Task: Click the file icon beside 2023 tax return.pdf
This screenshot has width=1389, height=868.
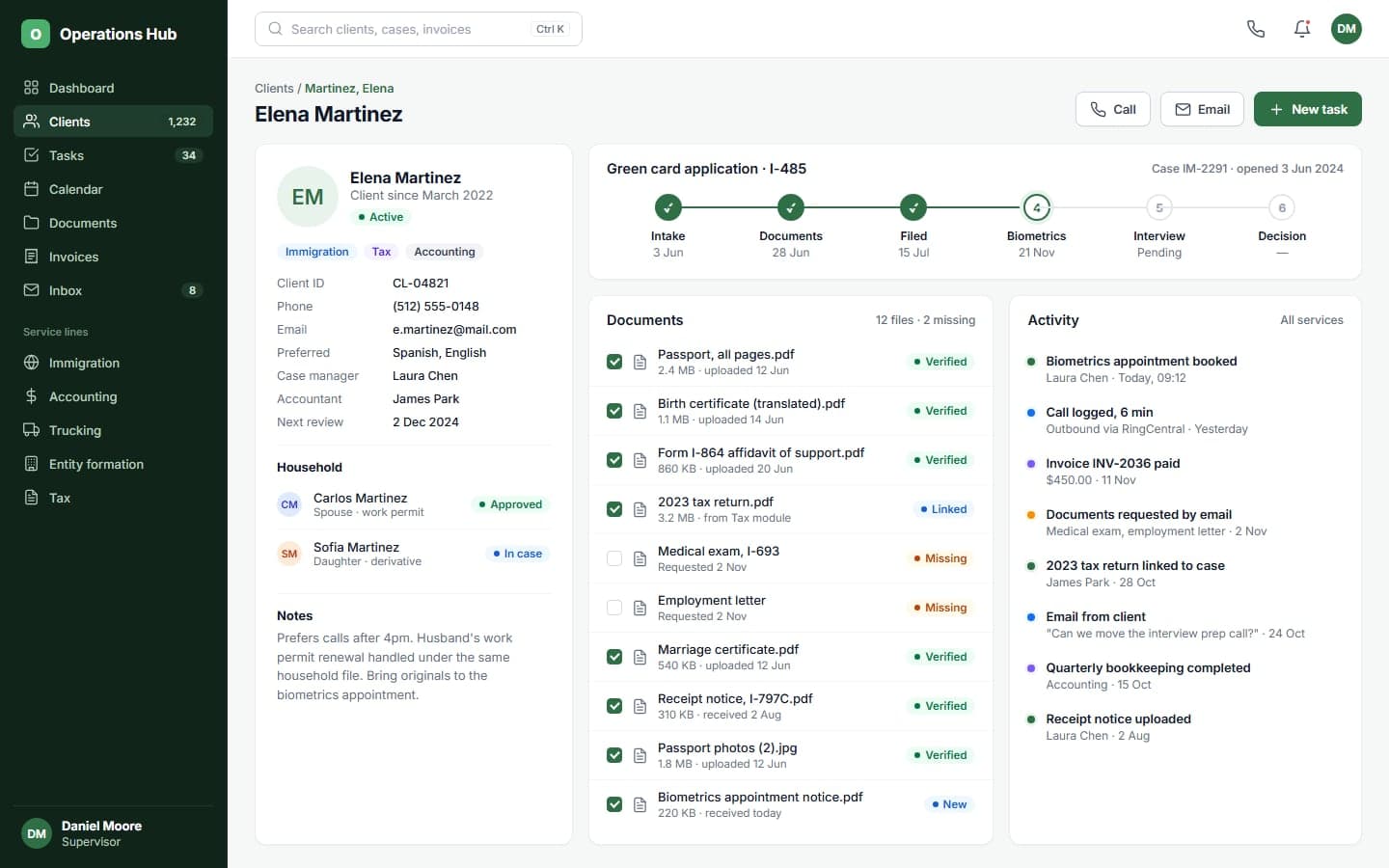Action: pos(640,509)
